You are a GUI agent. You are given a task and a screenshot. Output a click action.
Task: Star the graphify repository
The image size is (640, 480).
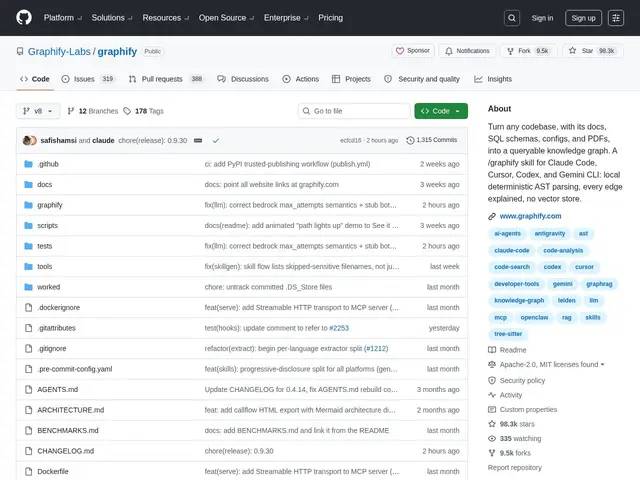(x=593, y=51)
